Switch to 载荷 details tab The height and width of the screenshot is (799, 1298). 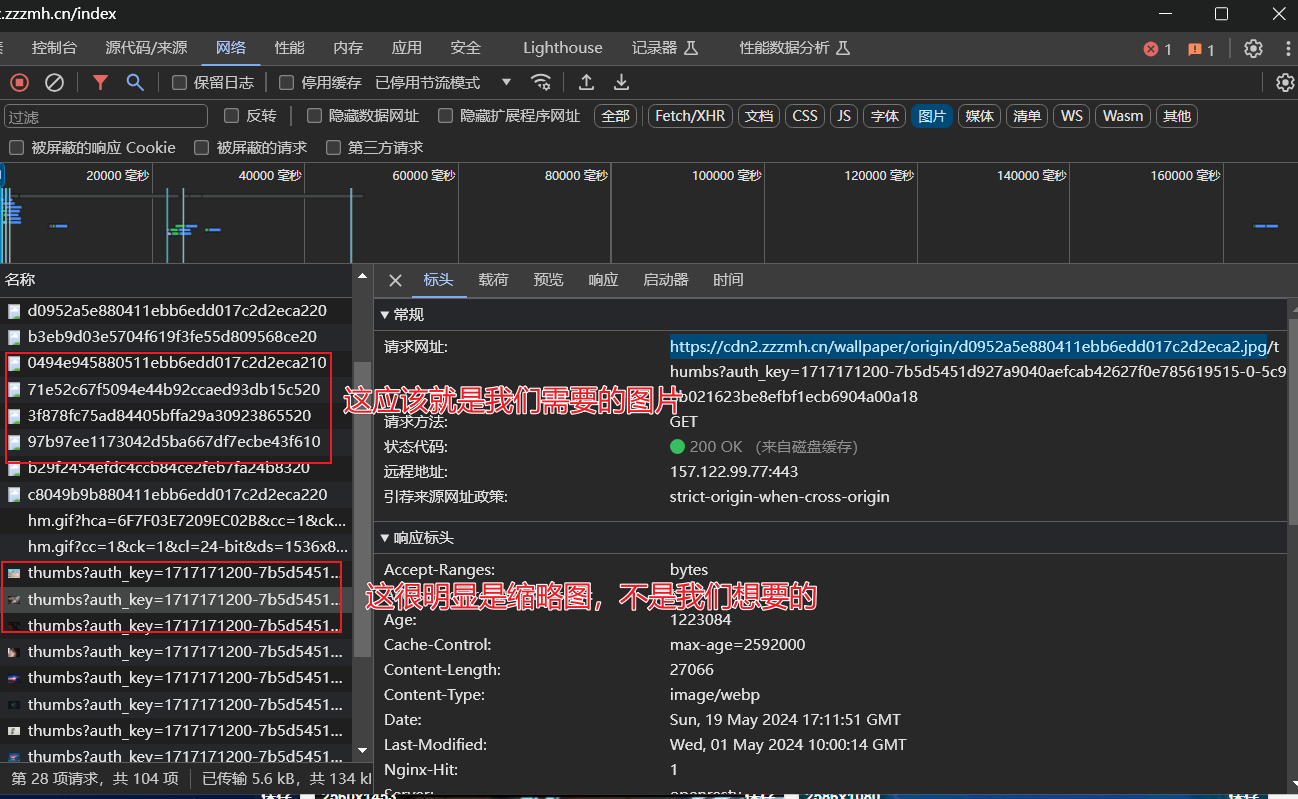point(493,280)
